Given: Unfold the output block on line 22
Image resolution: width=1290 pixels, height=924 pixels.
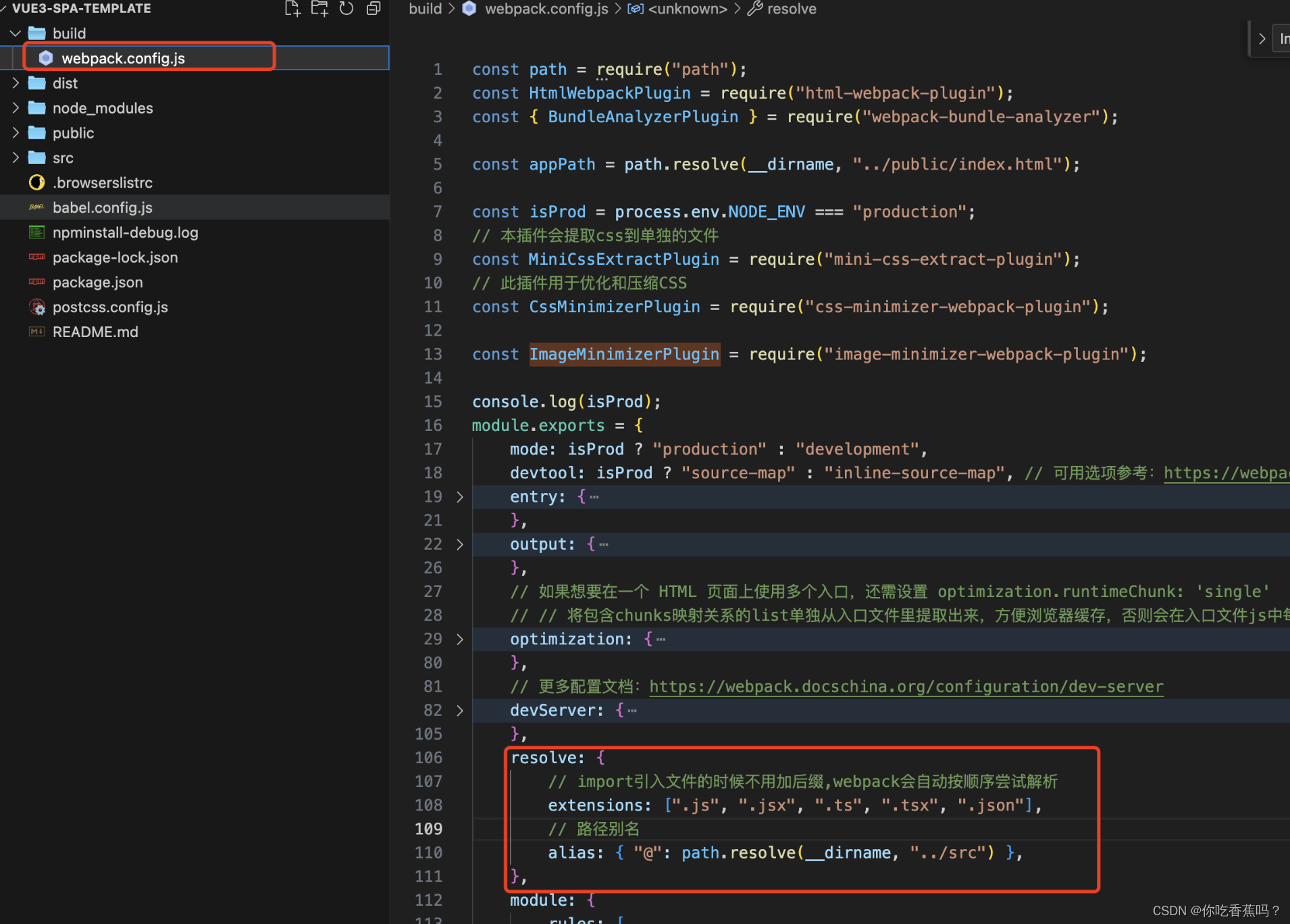Looking at the screenshot, I should tap(460, 544).
